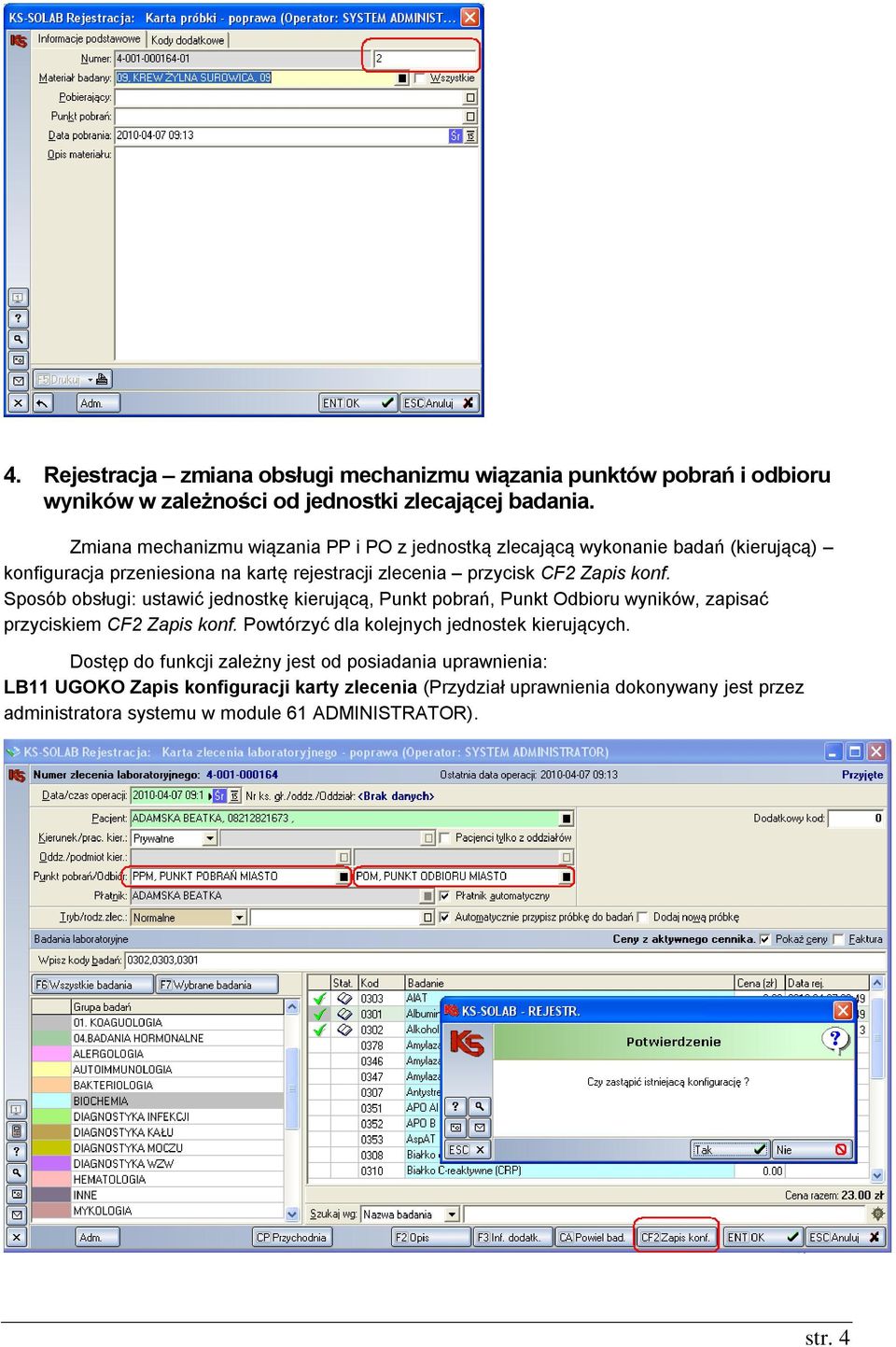Open the Płatnik ADAMSKA BEATKA selection box
This screenshot has height=1347, width=896.
pos(427,896)
